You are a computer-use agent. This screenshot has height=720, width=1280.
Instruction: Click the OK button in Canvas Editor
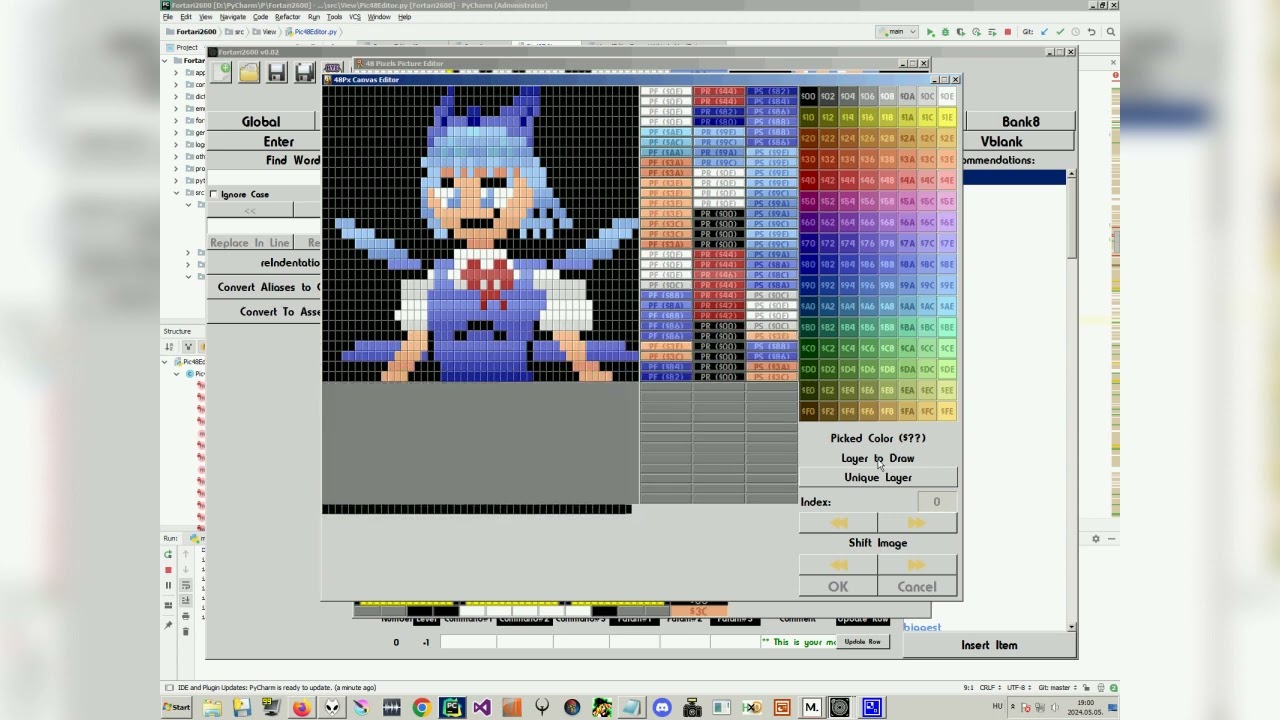[838, 587]
